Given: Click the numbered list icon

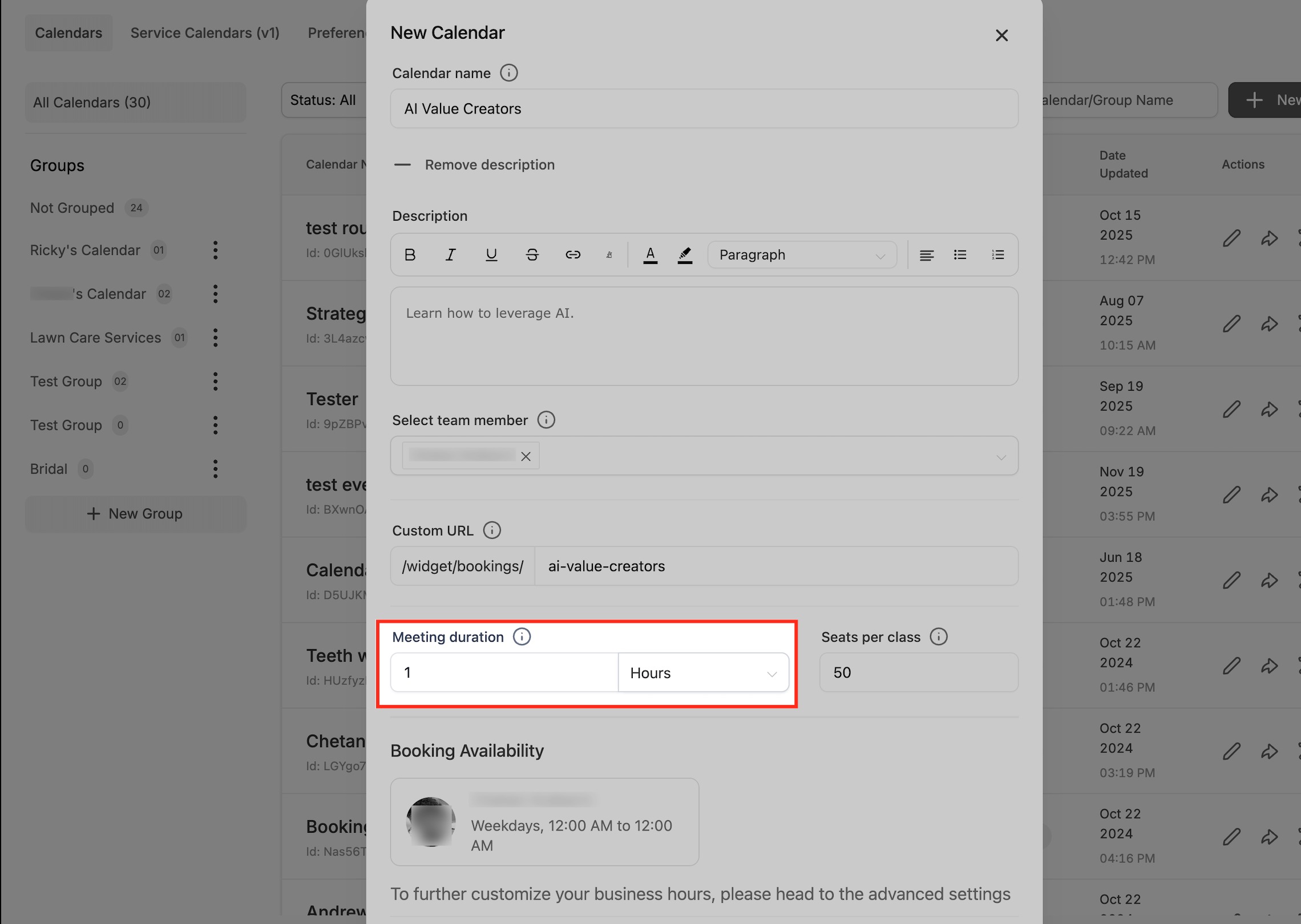Looking at the screenshot, I should (x=997, y=255).
